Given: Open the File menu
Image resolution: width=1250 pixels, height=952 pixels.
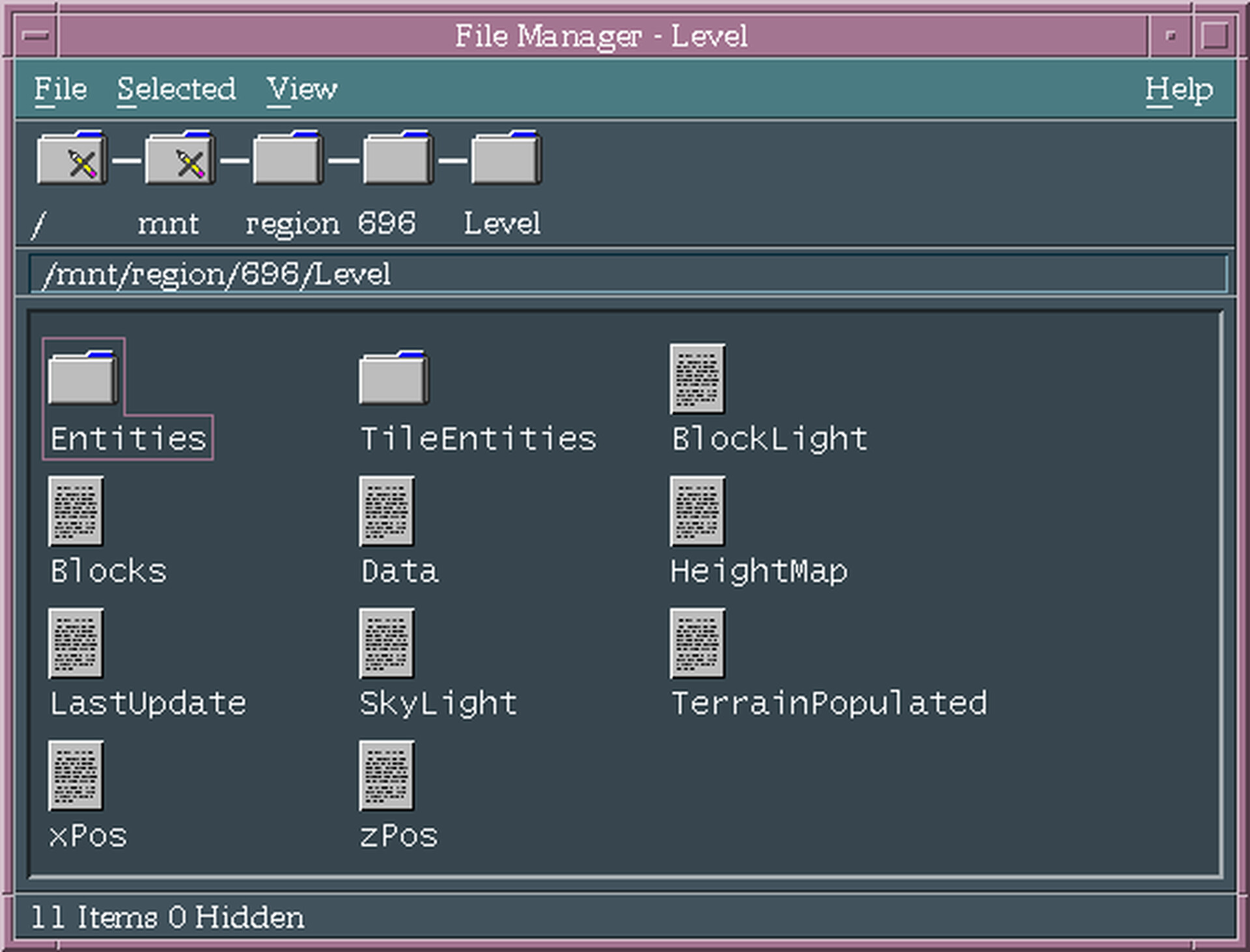Looking at the screenshot, I should [x=61, y=90].
